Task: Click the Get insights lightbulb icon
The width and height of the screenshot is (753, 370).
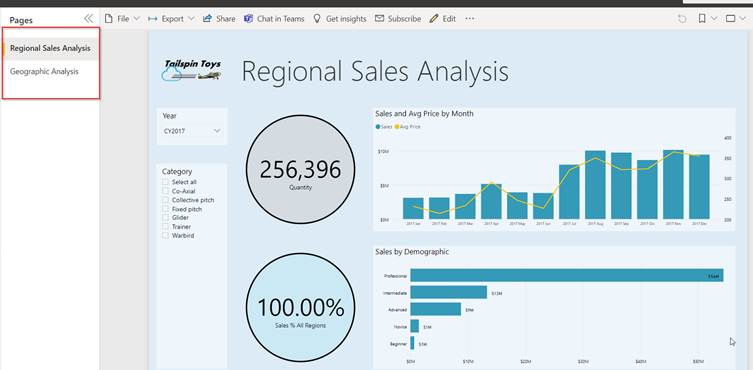Action: click(316, 19)
